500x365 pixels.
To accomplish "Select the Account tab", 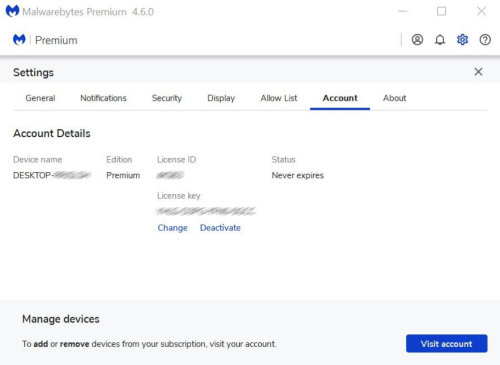I will (x=340, y=98).
